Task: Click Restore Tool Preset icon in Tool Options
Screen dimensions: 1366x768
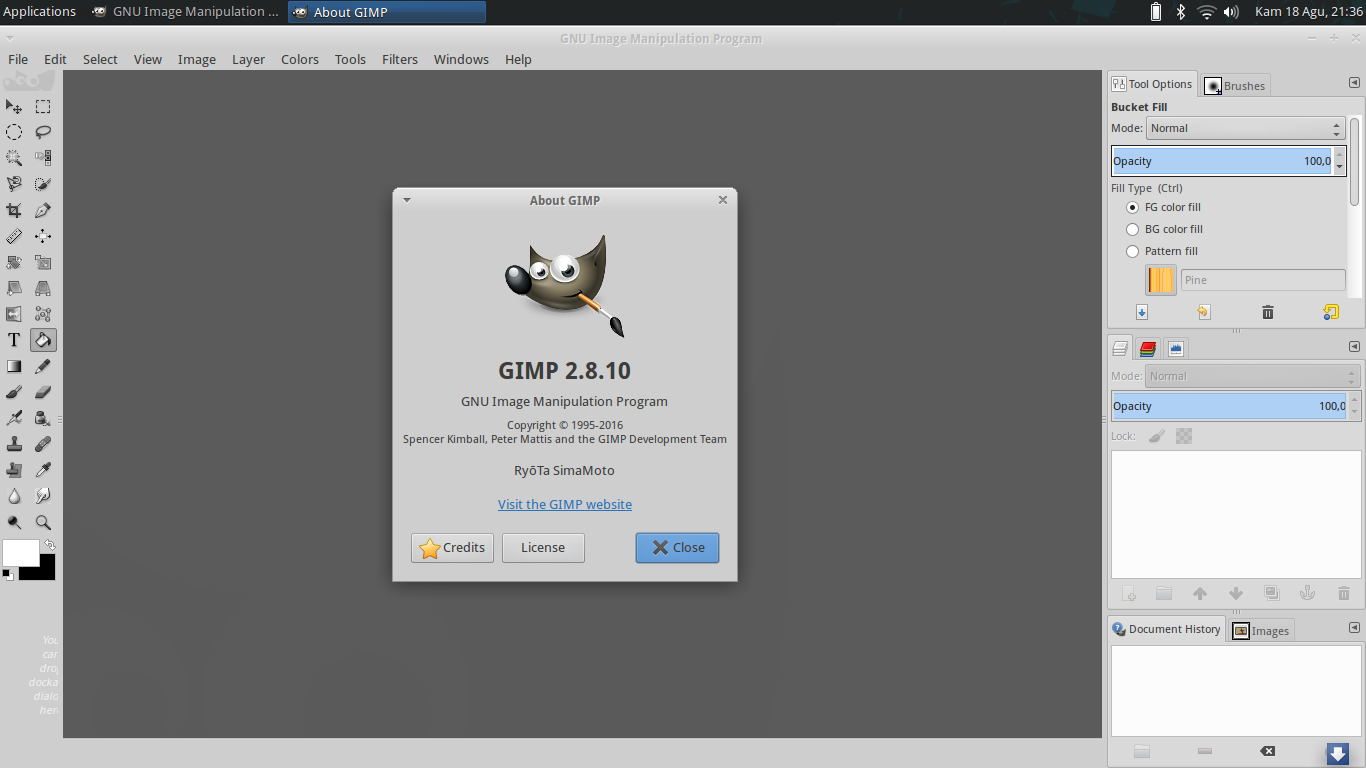Action: tap(1203, 312)
